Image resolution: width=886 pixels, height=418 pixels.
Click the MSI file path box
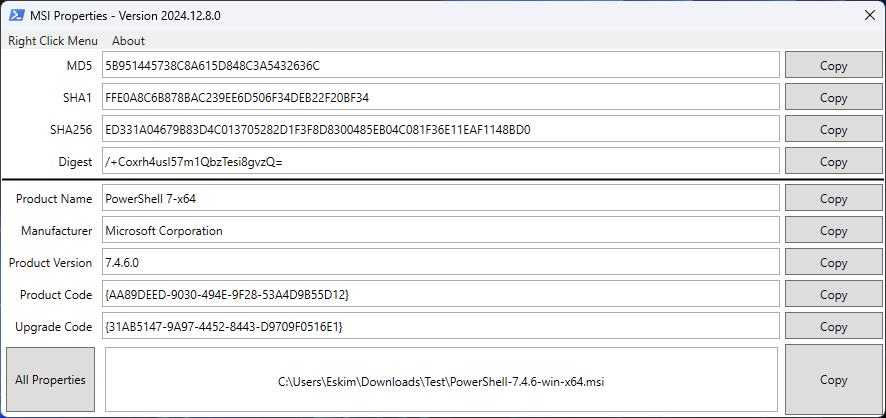click(441, 380)
